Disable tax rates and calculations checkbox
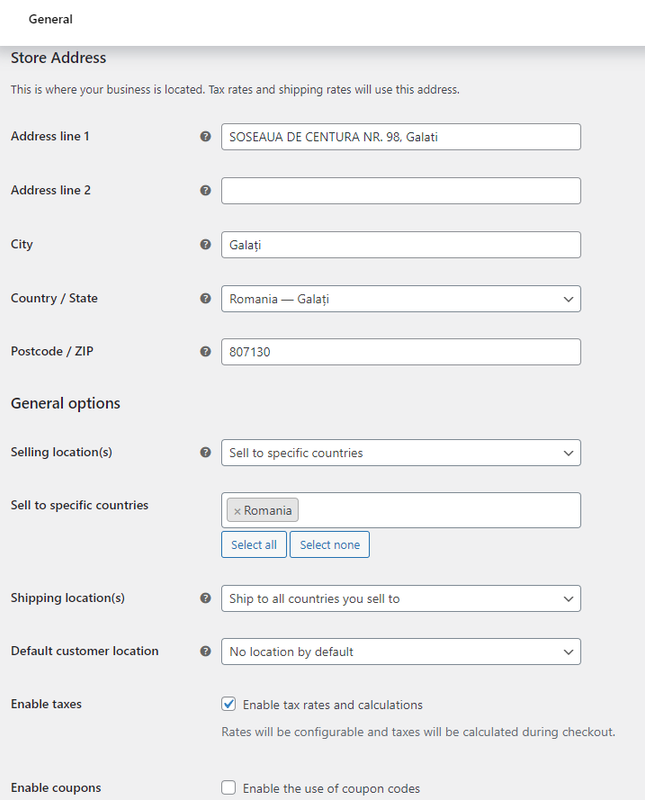This screenshot has width=645, height=800. (229, 704)
